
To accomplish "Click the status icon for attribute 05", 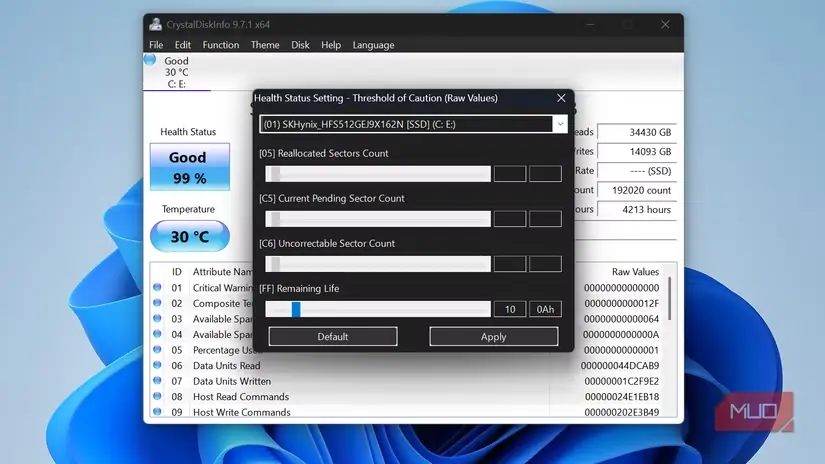I will pyautogui.click(x=157, y=349).
